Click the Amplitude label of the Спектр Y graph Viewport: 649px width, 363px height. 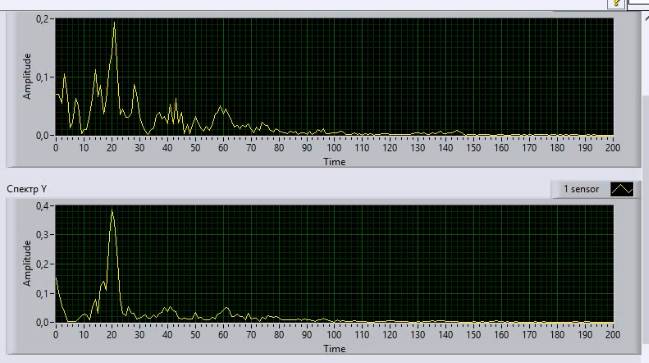coord(27,263)
